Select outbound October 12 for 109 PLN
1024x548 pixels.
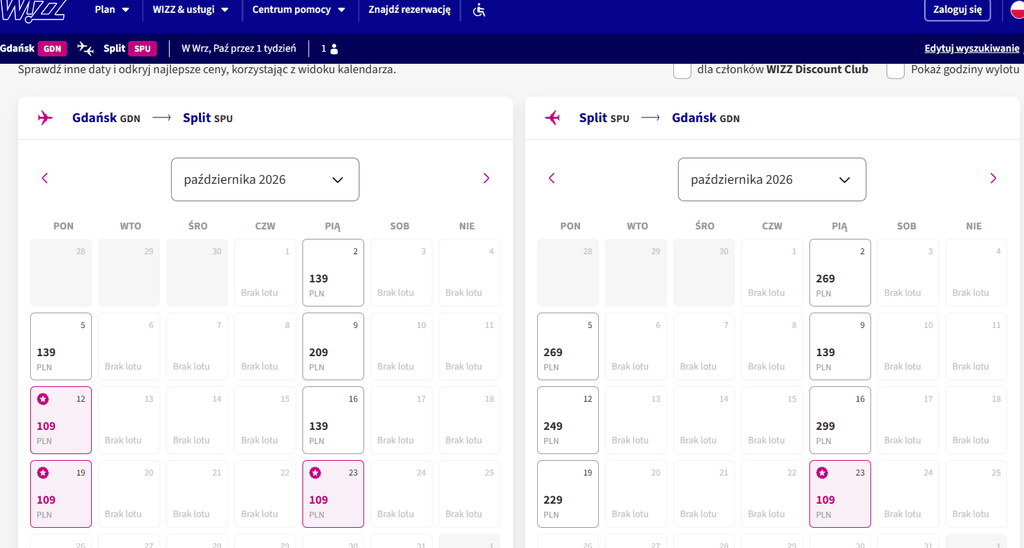coord(61,420)
